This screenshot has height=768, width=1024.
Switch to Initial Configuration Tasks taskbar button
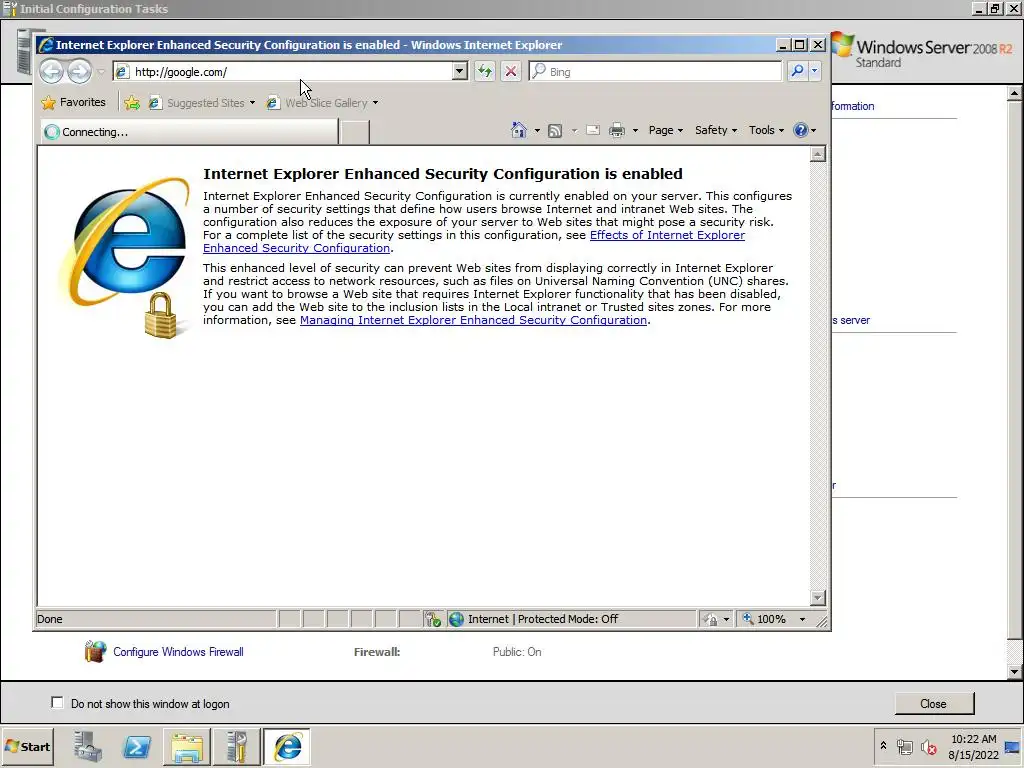236,746
